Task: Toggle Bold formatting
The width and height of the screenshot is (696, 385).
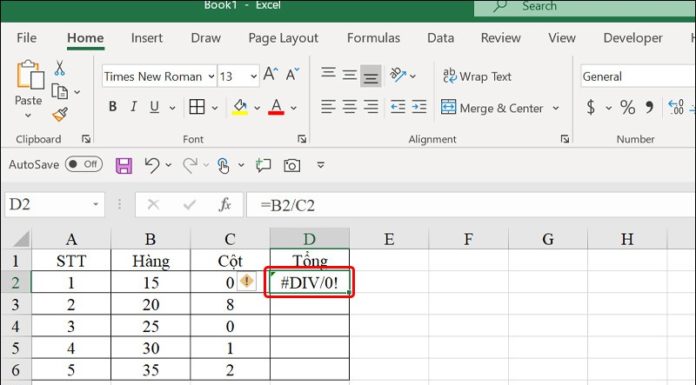Action: point(113,107)
